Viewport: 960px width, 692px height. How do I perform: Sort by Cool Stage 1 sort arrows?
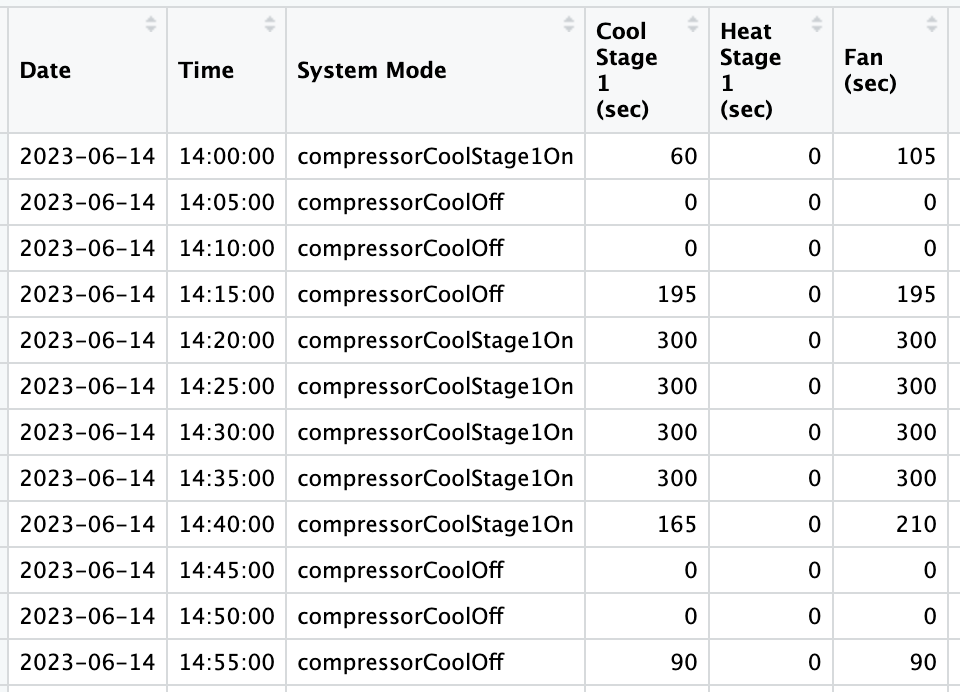tap(692, 24)
